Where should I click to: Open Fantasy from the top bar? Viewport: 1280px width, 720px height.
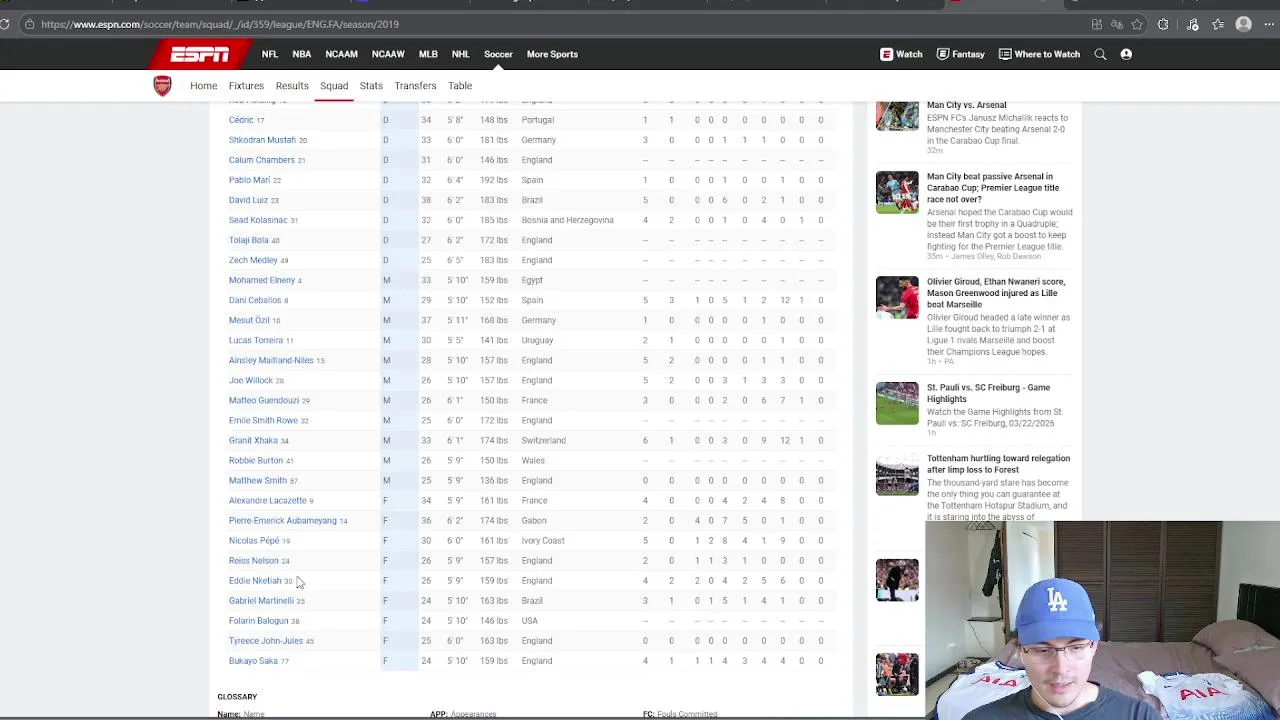(961, 54)
